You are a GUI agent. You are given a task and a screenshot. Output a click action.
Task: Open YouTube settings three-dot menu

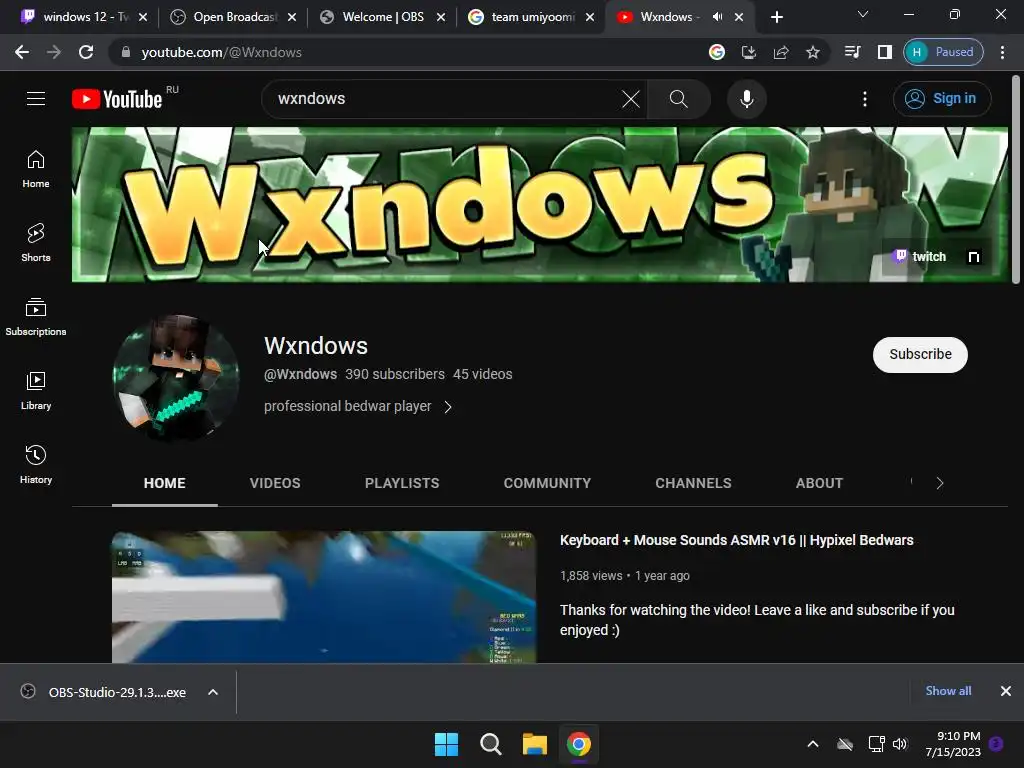tap(865, 99)
